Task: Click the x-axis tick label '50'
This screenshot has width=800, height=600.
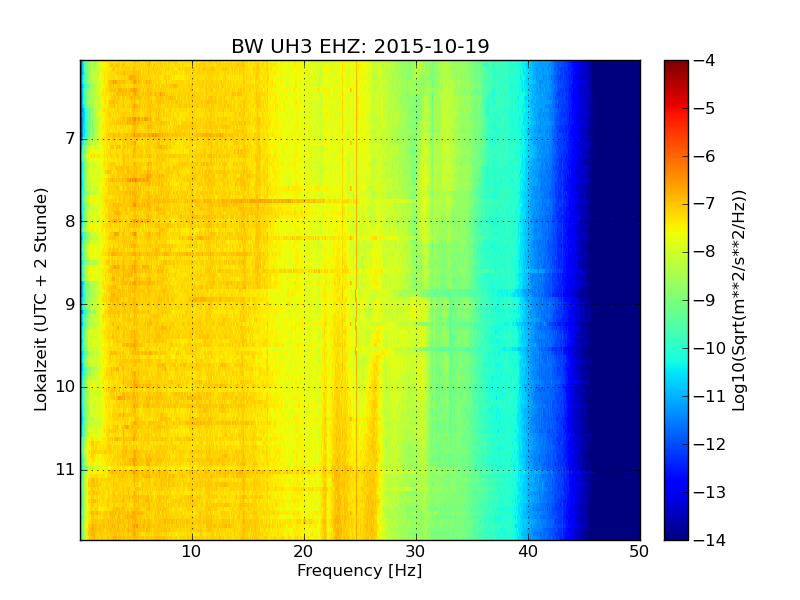Action: pos(639,552)
